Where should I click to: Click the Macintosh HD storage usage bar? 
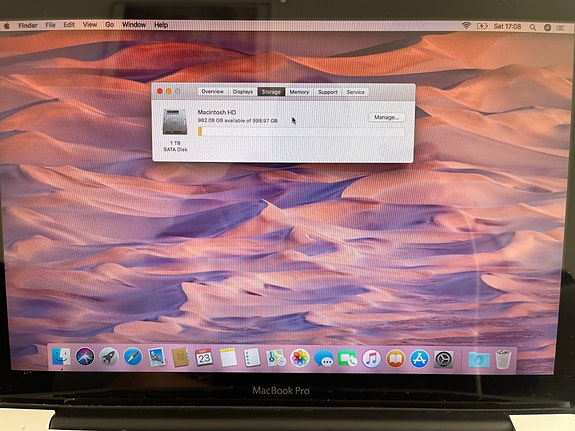click(301, 131)
